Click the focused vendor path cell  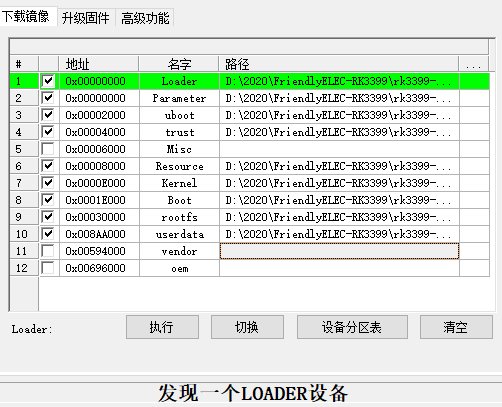point(339,251)
